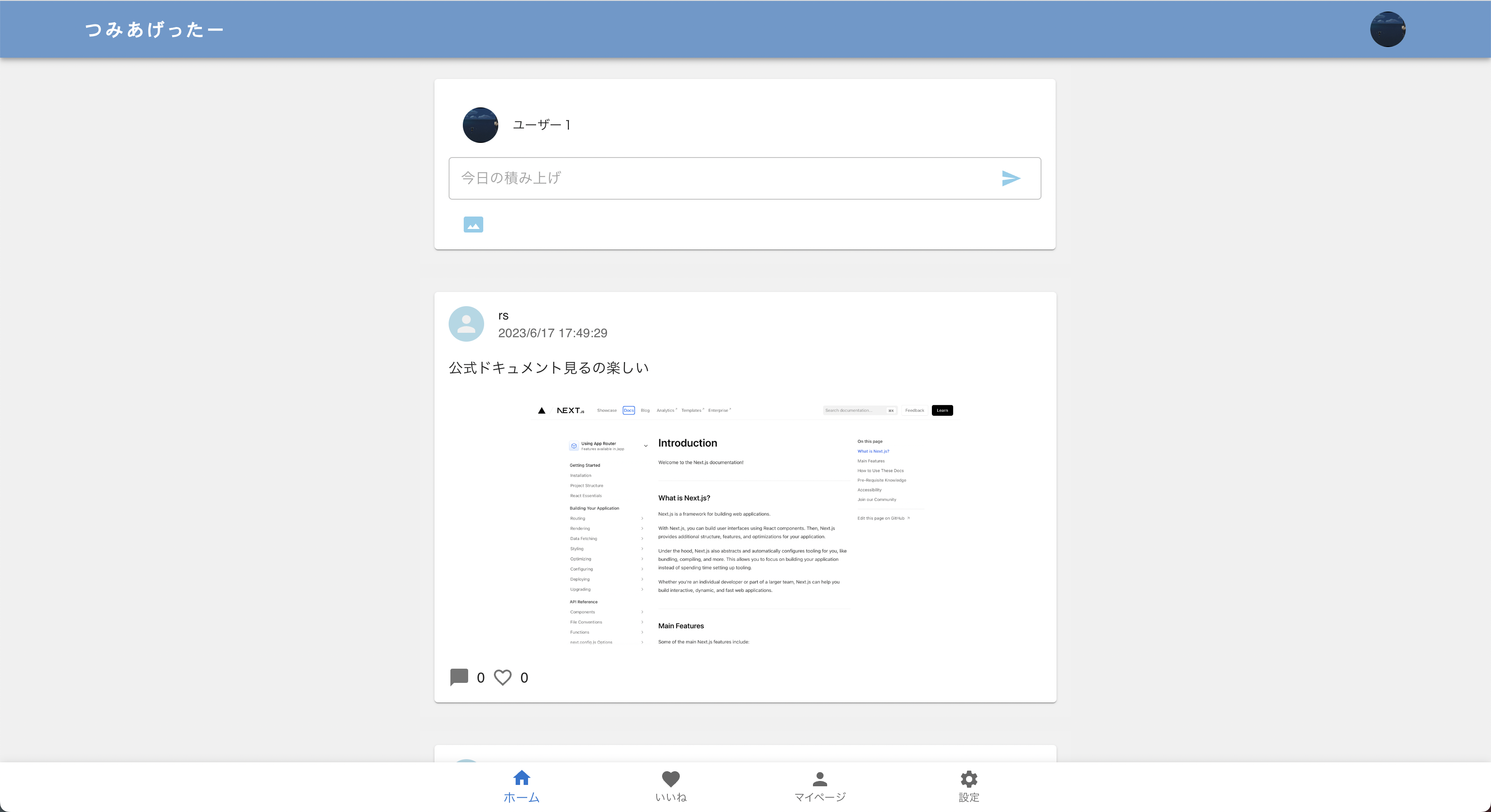This screenshot has width=1491, height=812.
Task: Go to the ホーム tab
Action: (x=521, y=796)
